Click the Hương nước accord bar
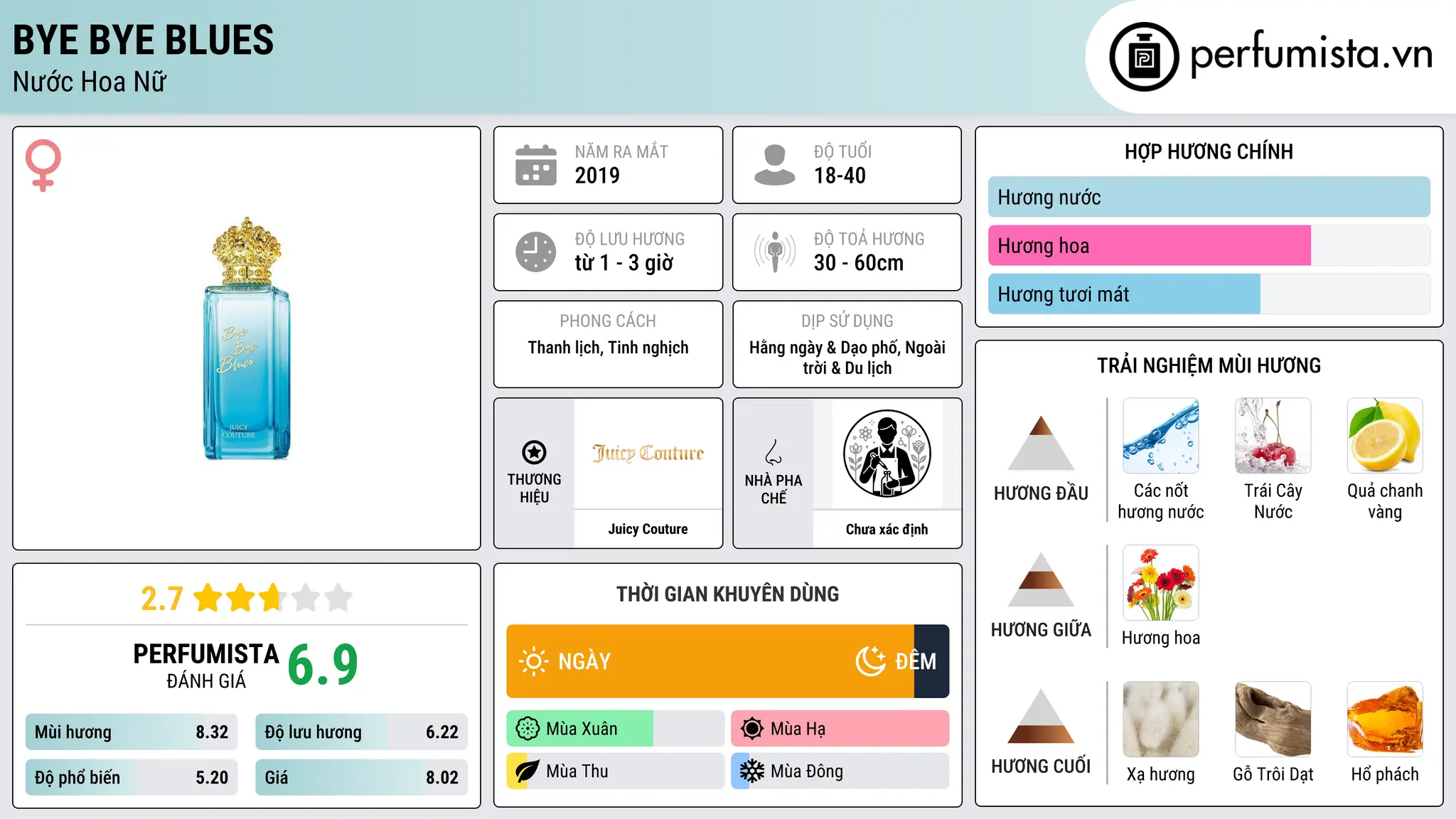 1209,197
